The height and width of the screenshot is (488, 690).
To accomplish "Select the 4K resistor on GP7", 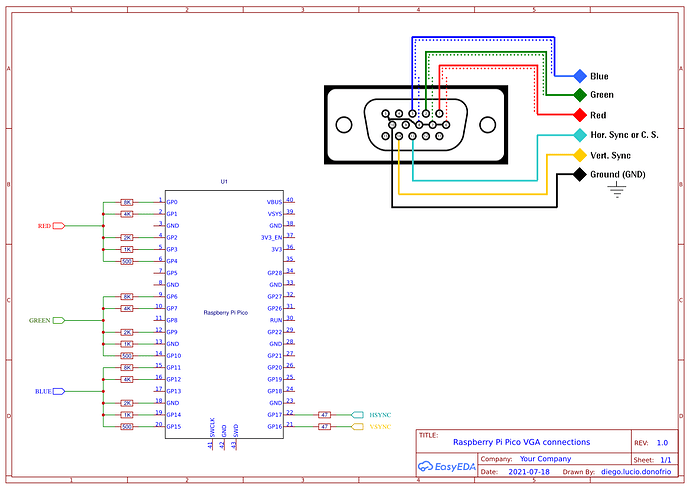I will pyautogui.click(x=127, y=308).
